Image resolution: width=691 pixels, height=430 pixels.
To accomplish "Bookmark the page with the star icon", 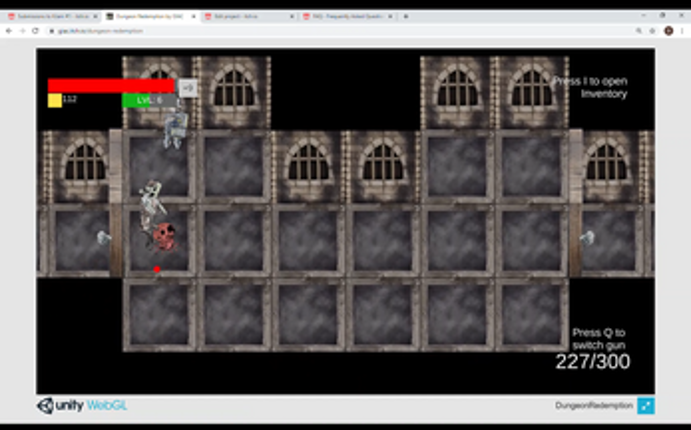I will point(653,31).
